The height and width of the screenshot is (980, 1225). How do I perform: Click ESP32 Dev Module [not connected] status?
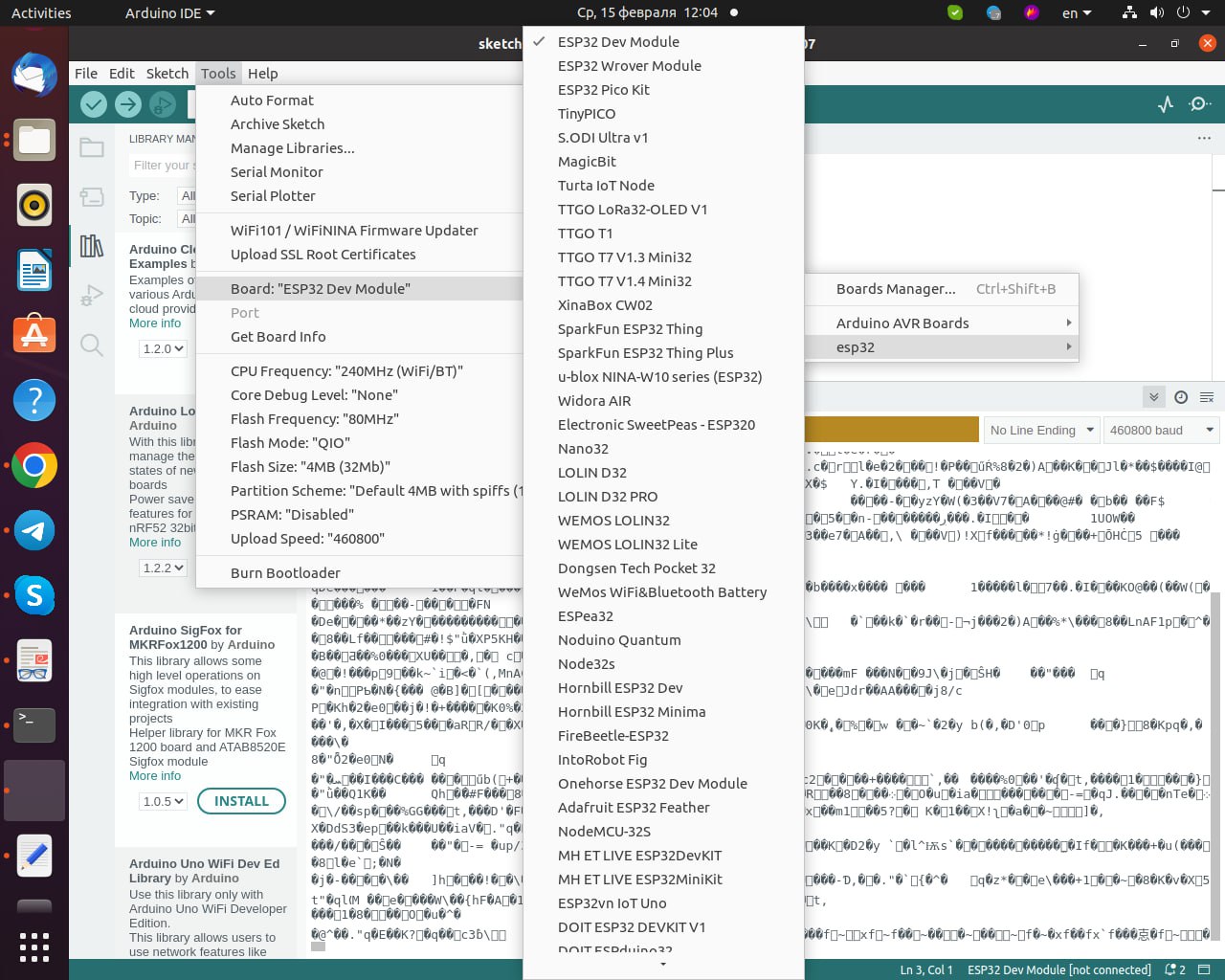[x=1059, y=969]
